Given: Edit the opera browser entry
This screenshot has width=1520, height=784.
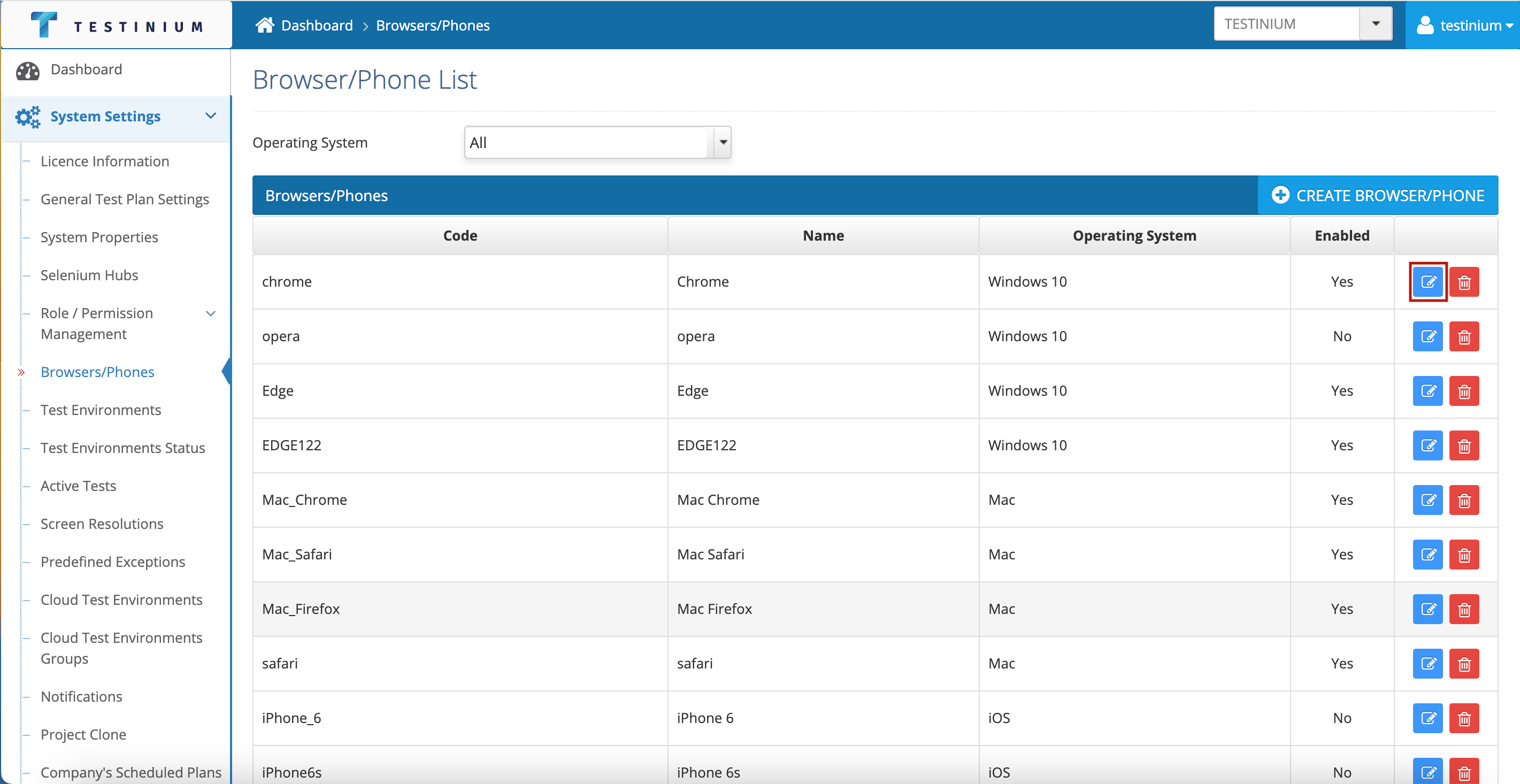Looking at the screenshot, I should point(1428,336).
